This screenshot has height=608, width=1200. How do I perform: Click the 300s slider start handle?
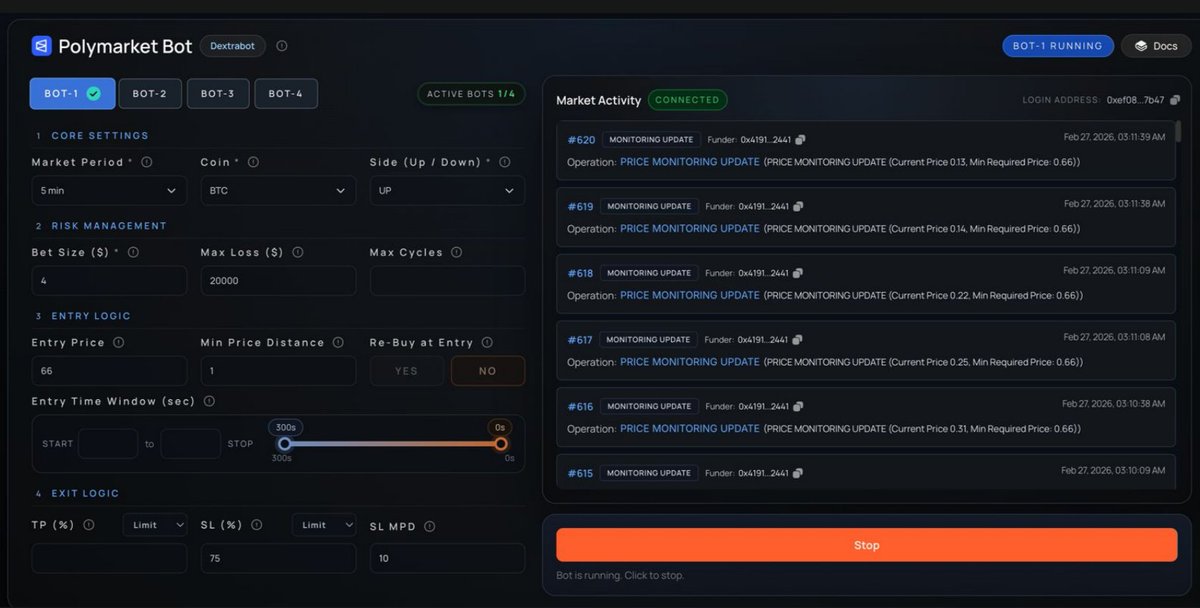284,444
